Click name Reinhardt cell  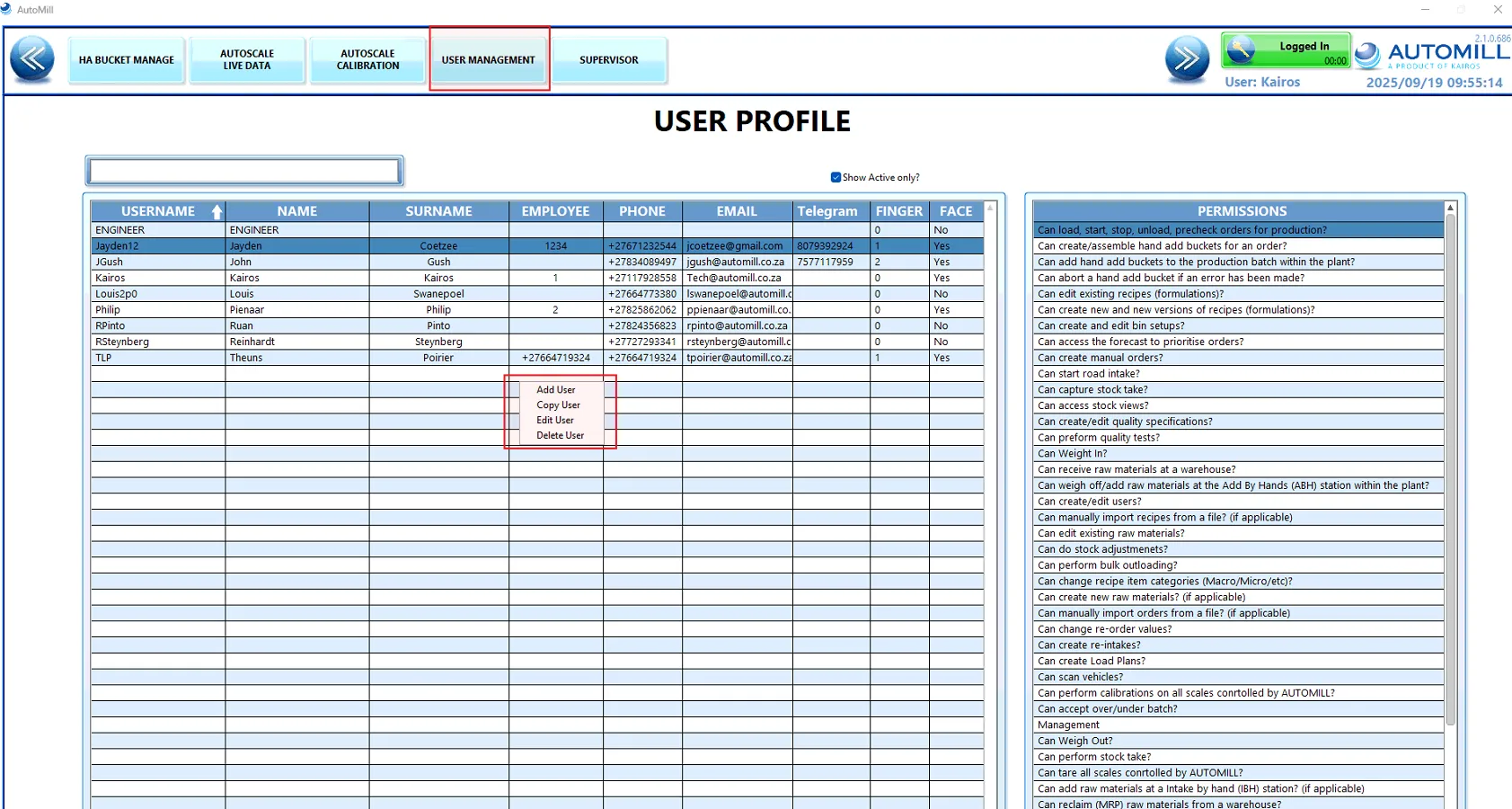[x=297, y=342]
